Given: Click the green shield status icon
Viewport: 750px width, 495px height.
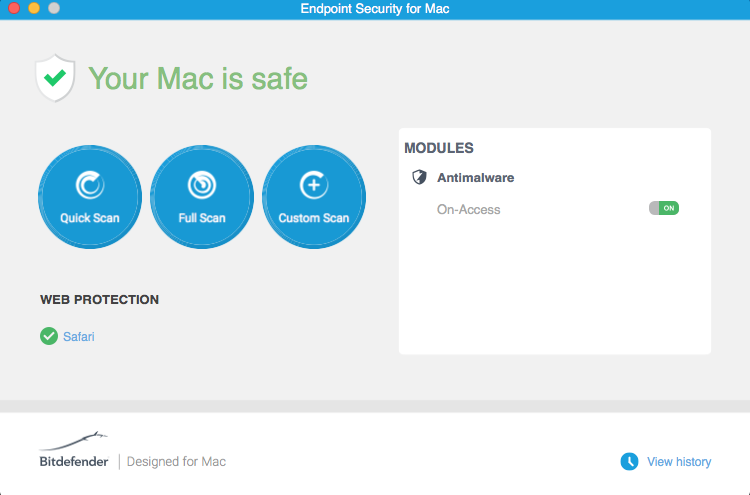Looking at the screenshot, I should pyautogui.click(x=55, y=78).
